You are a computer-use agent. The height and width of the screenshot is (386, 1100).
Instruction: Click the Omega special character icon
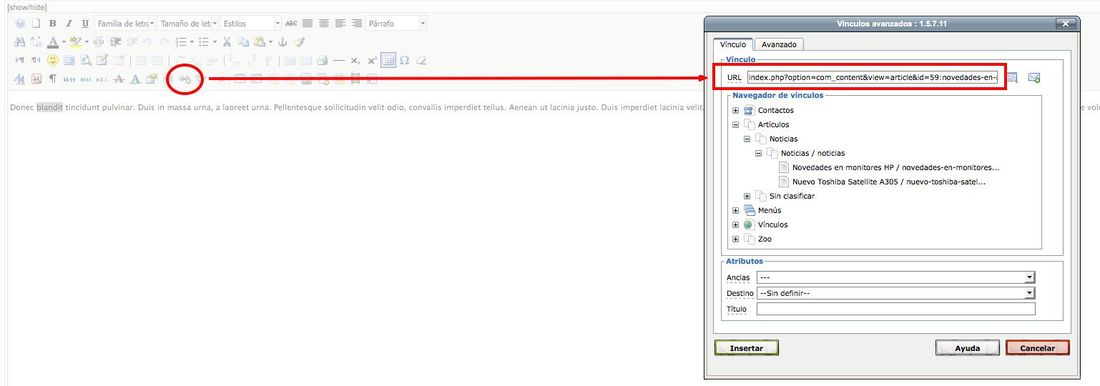pyautogui.click(x=405, y=60)
